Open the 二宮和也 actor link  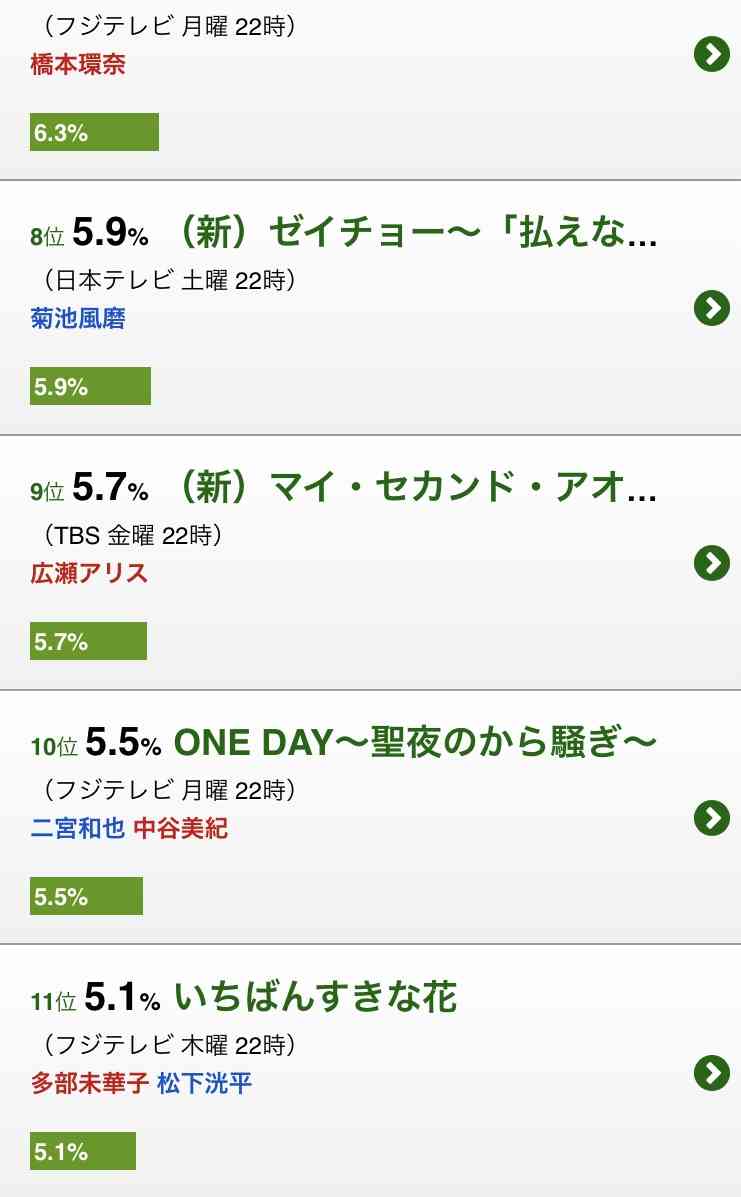pos(78,828)
